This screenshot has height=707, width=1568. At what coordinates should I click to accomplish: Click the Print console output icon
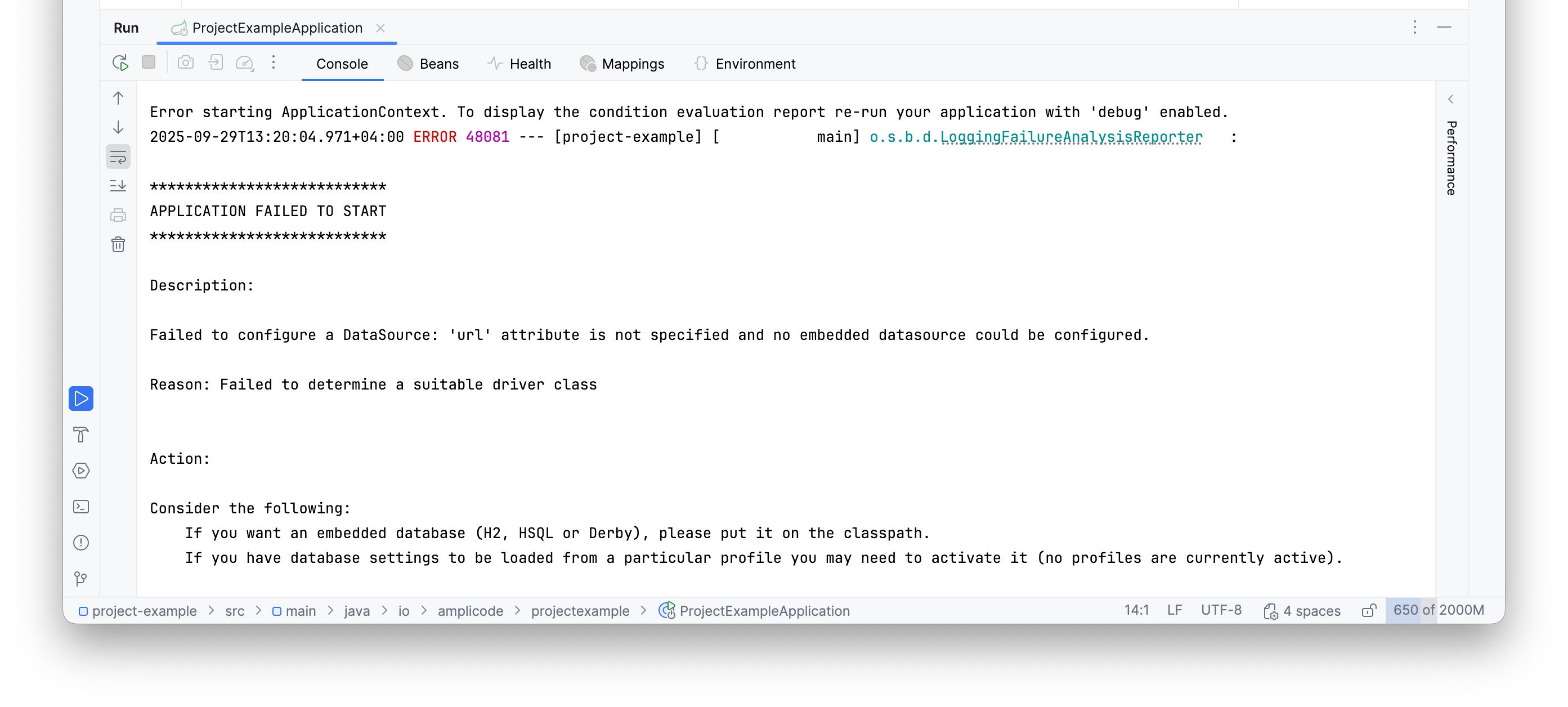click(118, 216)
